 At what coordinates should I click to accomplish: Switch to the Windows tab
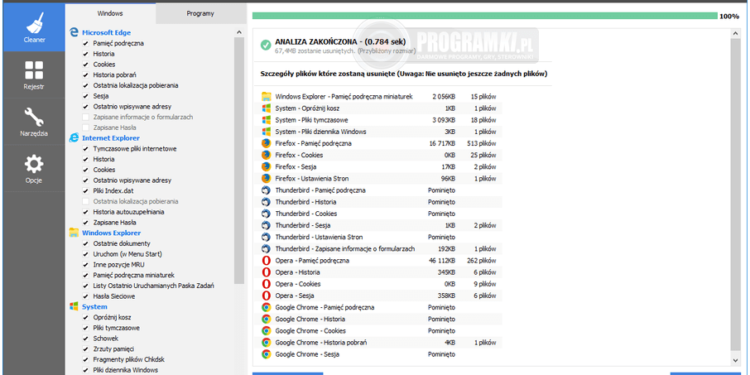(x=110, y=13)
